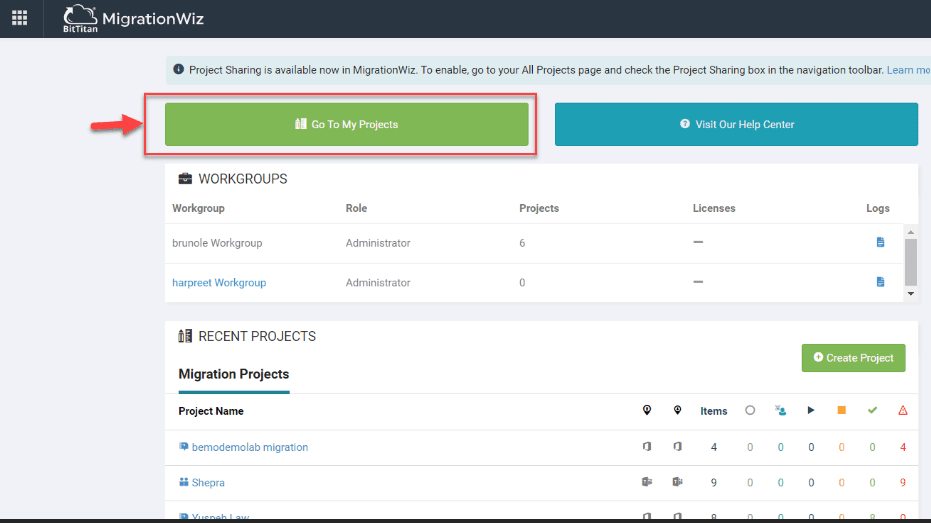Switch to Migration Projects tab
Screen dimensions: 931x523
coord(233,374)
